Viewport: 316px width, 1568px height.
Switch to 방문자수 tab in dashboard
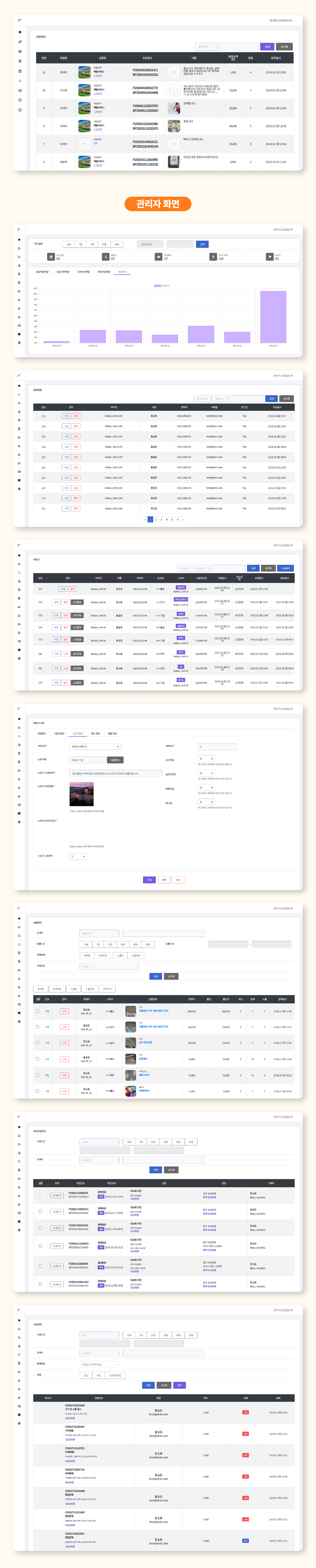pyautogui.click(x=122, y=271)
